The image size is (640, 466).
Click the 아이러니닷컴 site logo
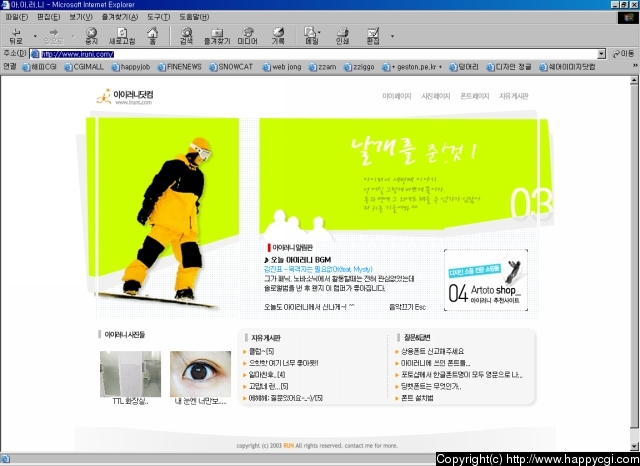[x=125, y=97]
